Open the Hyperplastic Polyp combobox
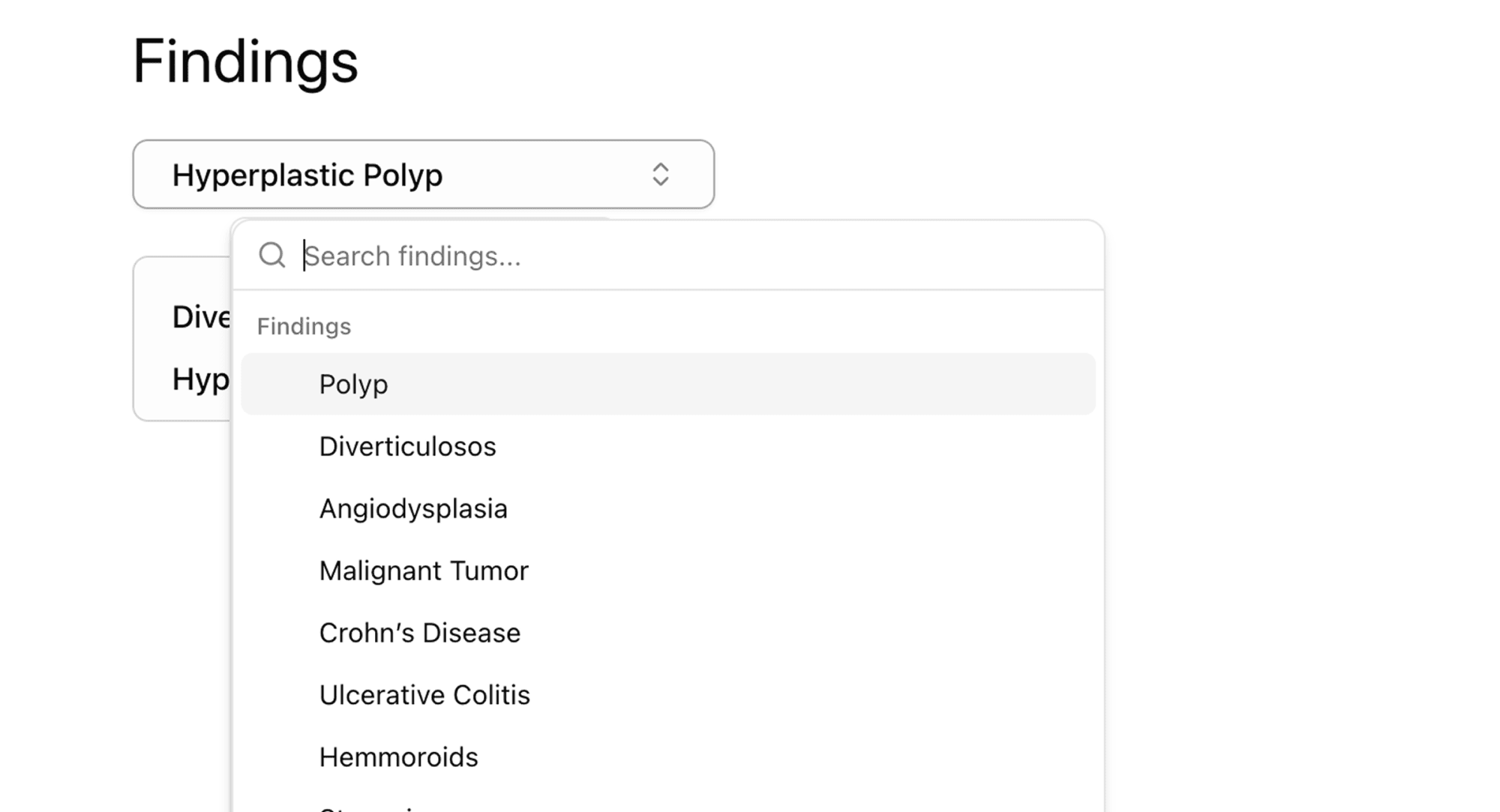Image resolution: width=1500 pixels, height=812 pixels. [x=424, y=174]
